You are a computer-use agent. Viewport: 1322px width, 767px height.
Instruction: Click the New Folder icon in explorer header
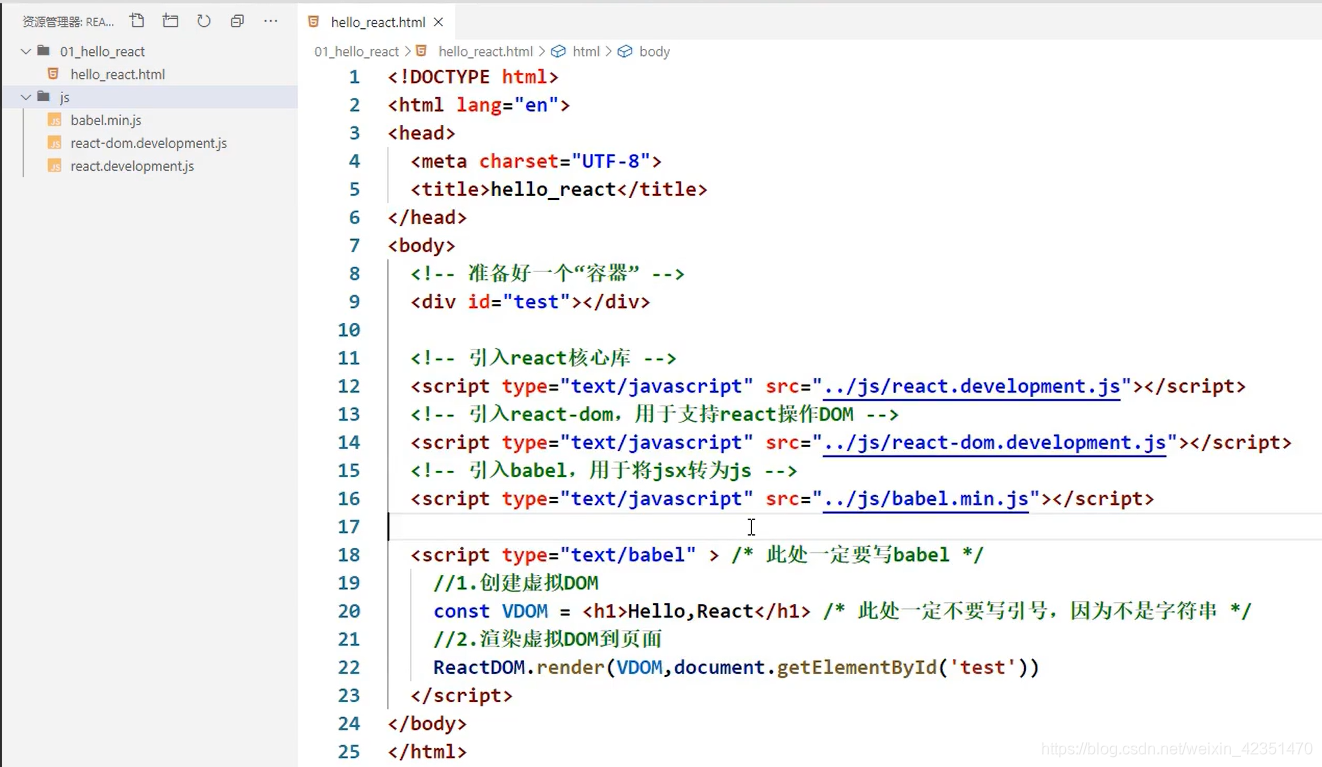[x=171, y=21]
